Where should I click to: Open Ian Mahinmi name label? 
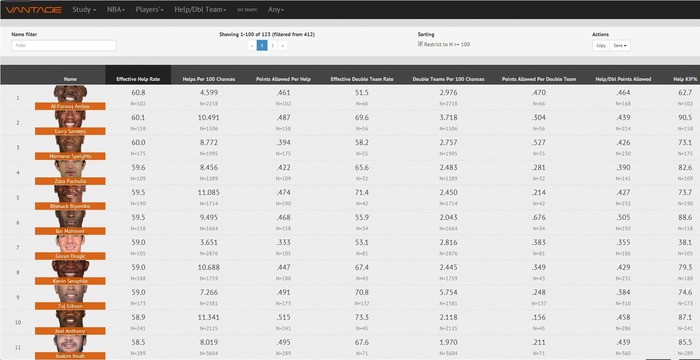tap(70, 231)
